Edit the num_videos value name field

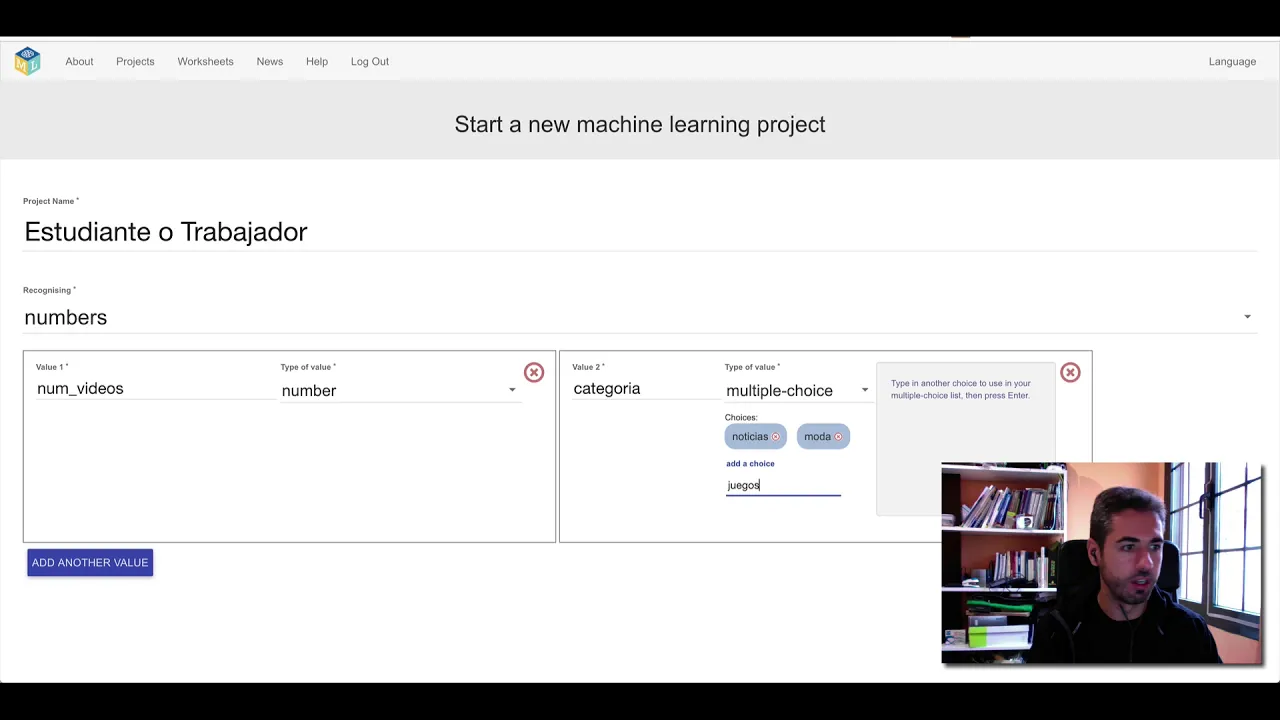155,389
